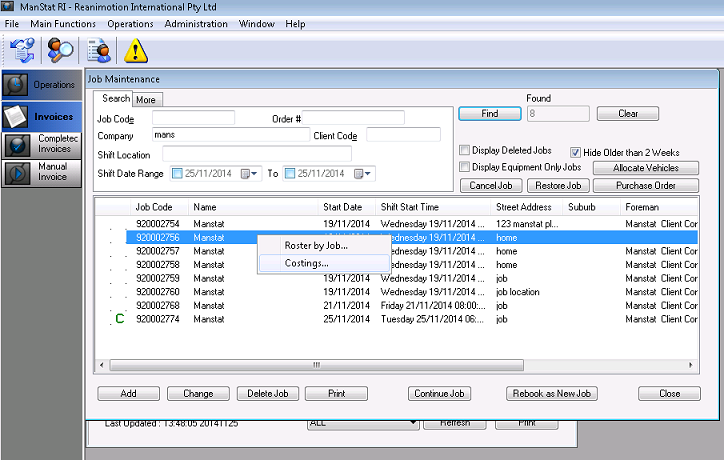Toggle Display Deleted Jobs checkbox

click(465, 150)
